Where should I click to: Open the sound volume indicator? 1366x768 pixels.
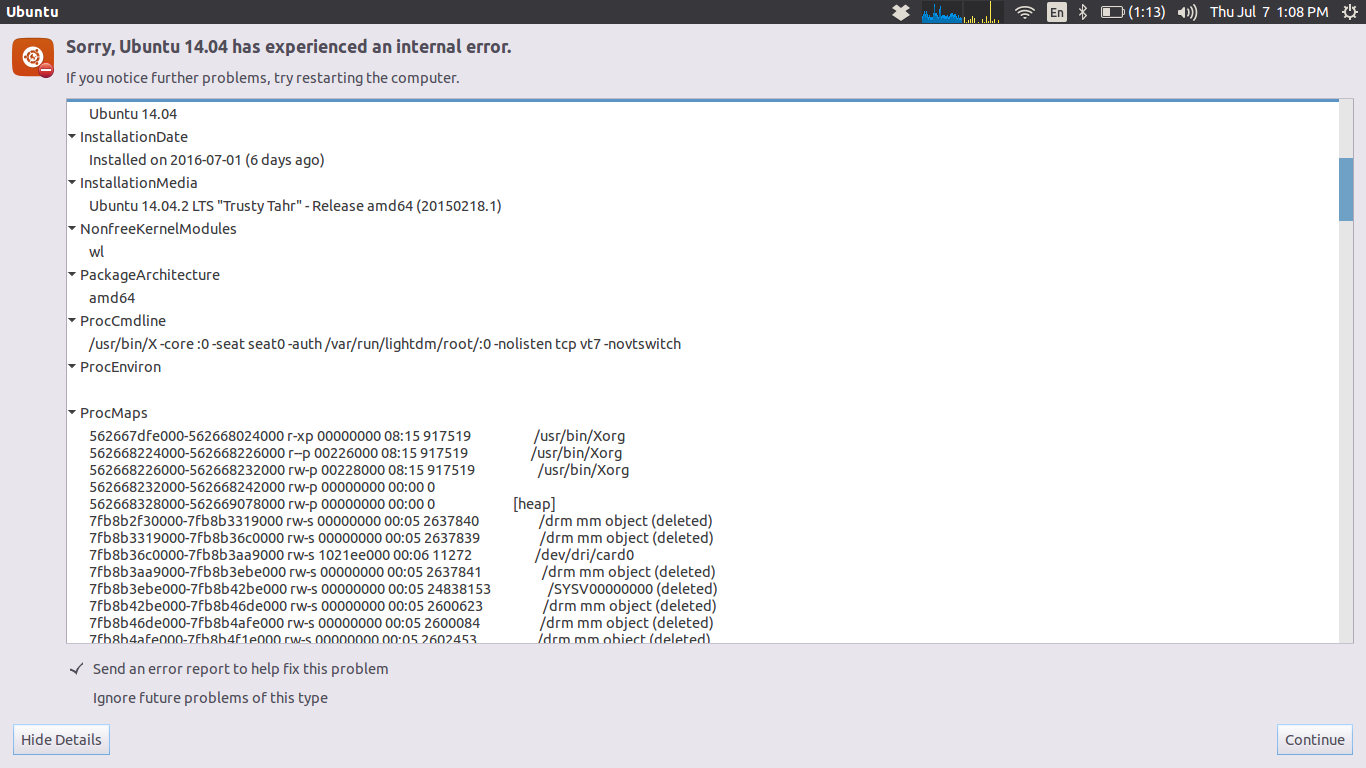1187,12
